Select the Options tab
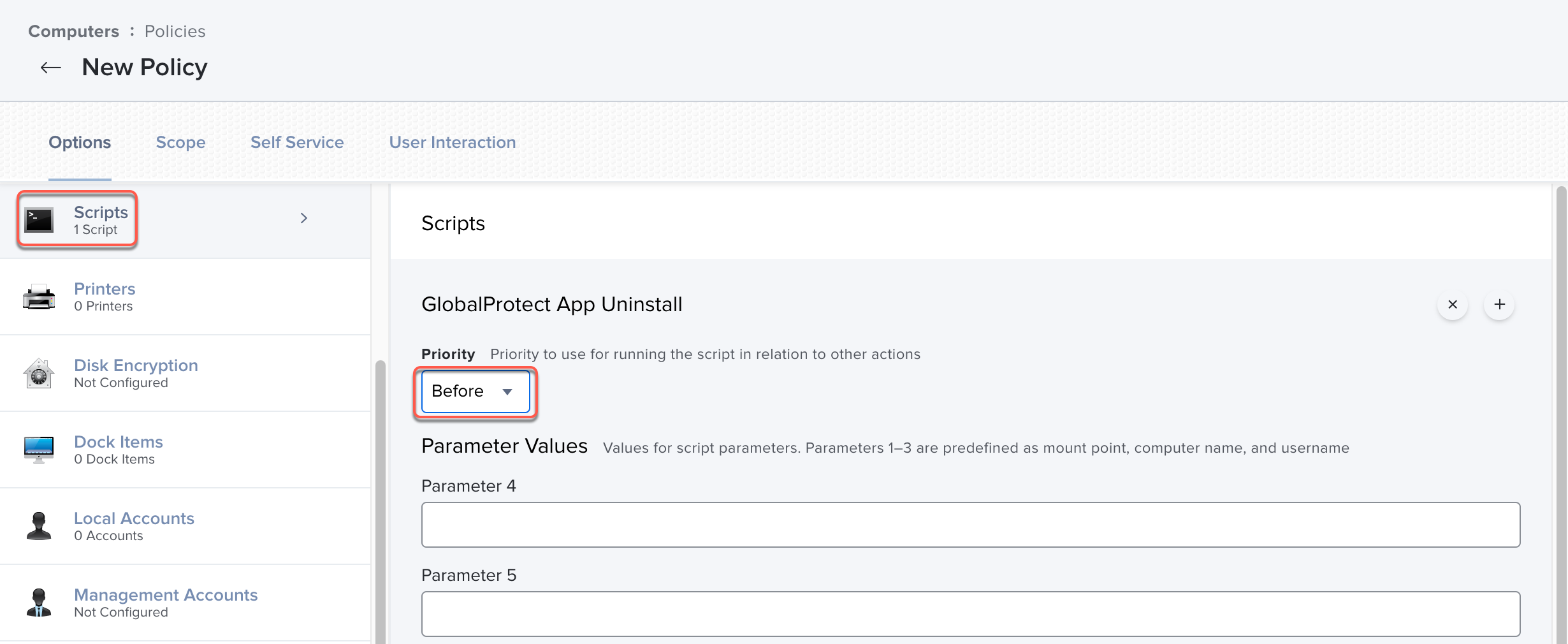The height and width of the screenshot is (644, 1568). pyautogui.click(x=80, y=142)
